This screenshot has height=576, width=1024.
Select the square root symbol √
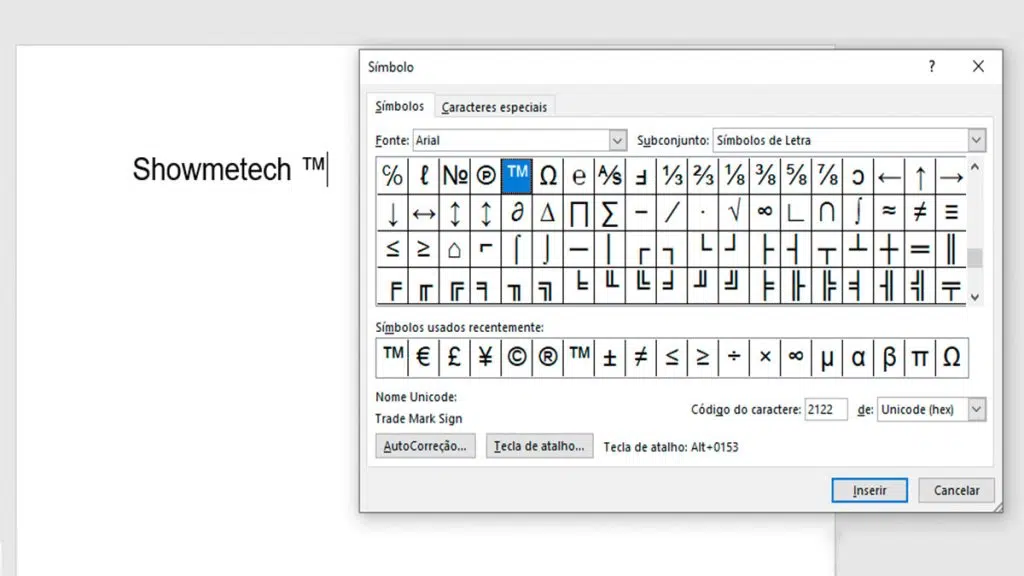734,212
